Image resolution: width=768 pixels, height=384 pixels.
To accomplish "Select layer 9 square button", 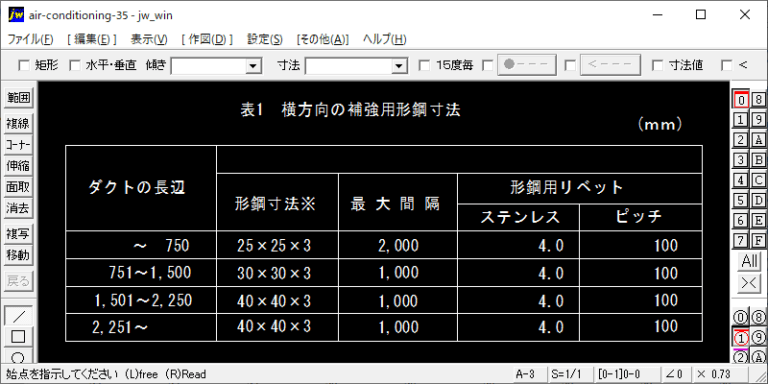I will [758, 120].
